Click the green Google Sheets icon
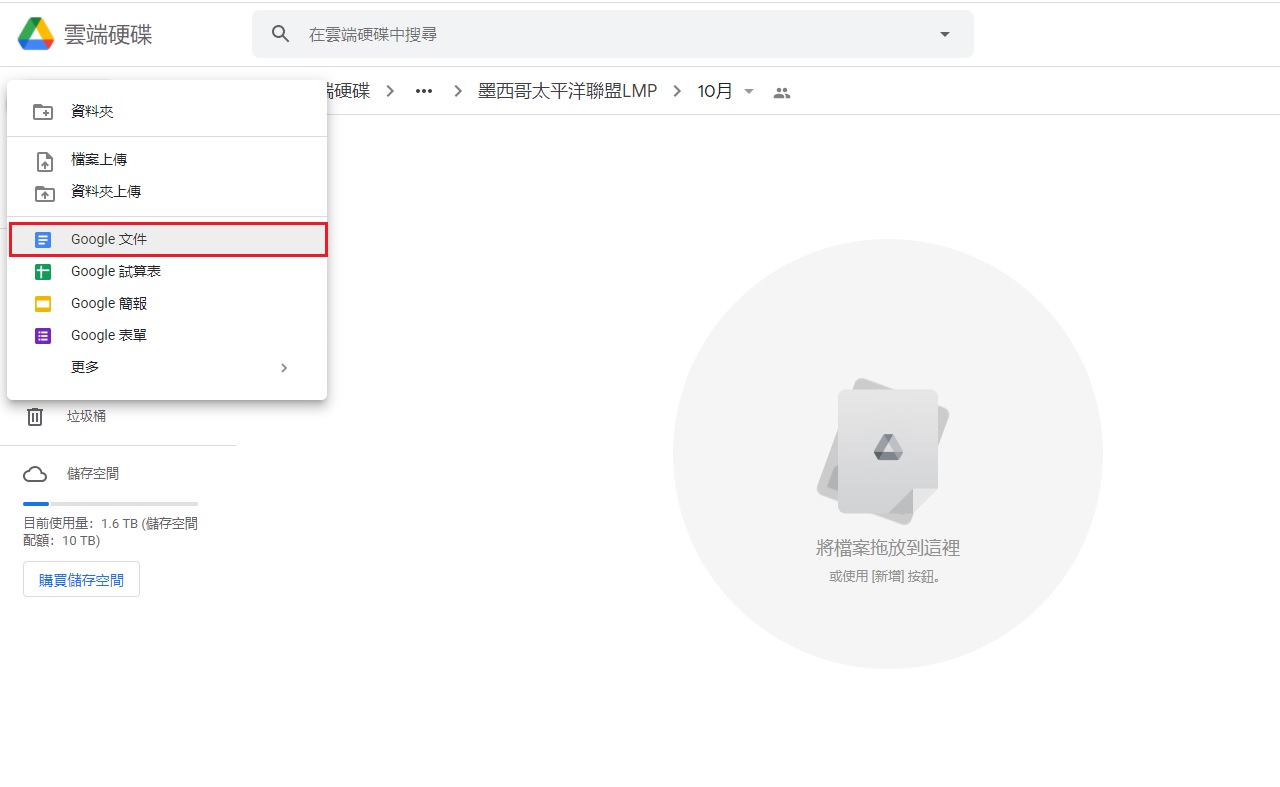Image resolution: width=1280 pixels, height=787 pixels. coord(43,272)
